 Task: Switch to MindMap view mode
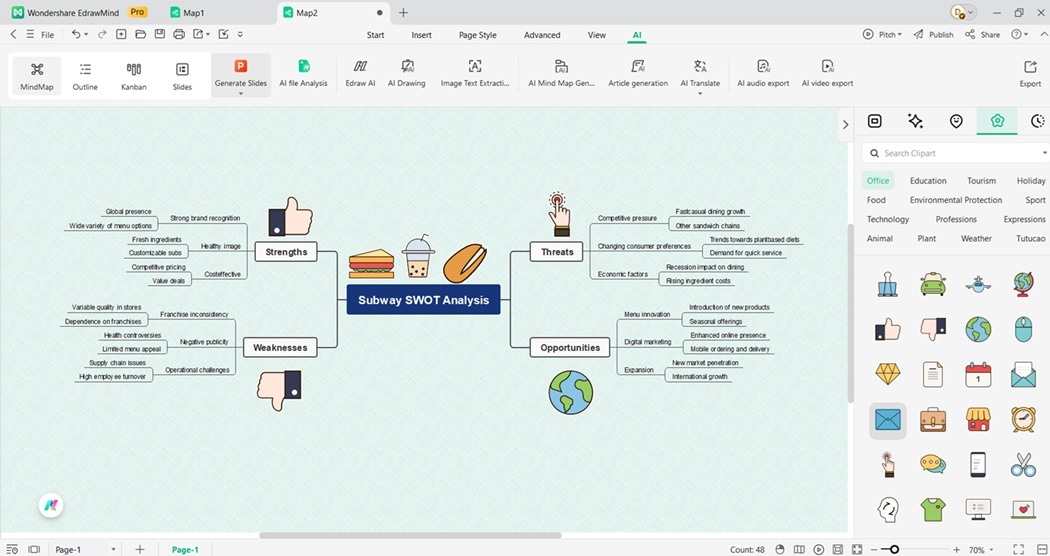click(x=37, y=76)
